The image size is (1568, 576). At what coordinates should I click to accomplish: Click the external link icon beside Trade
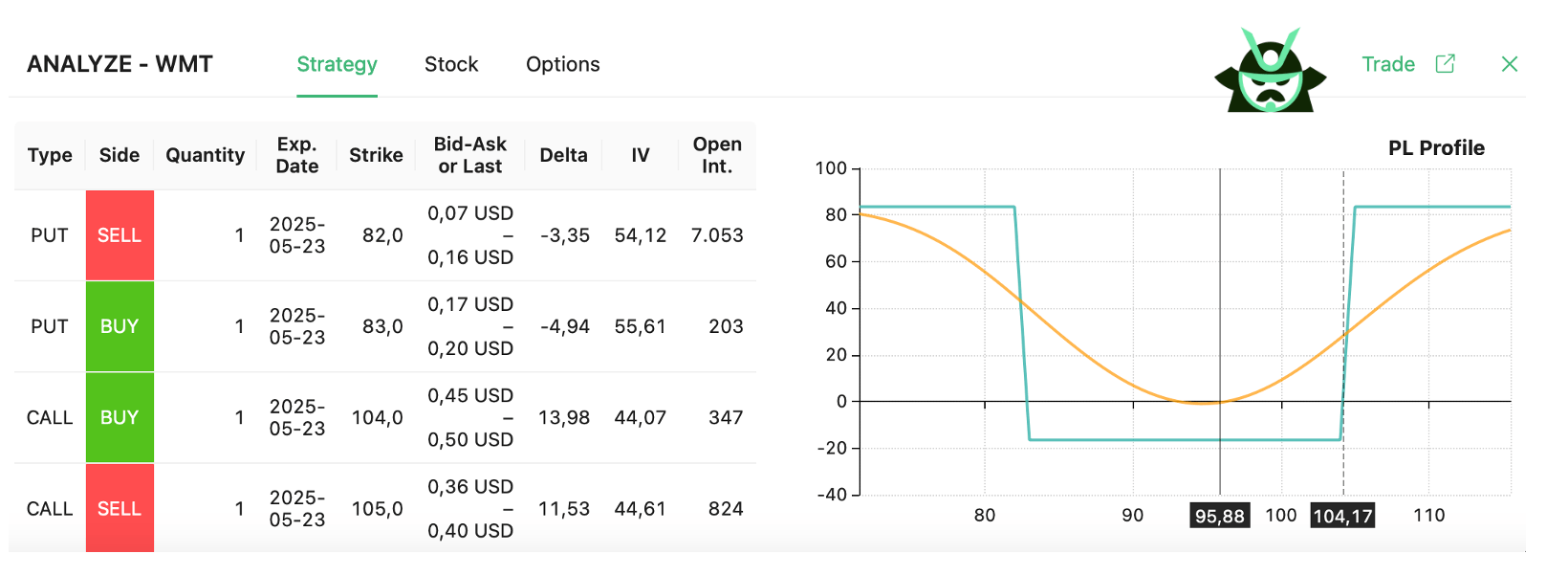pos(1445,64)
